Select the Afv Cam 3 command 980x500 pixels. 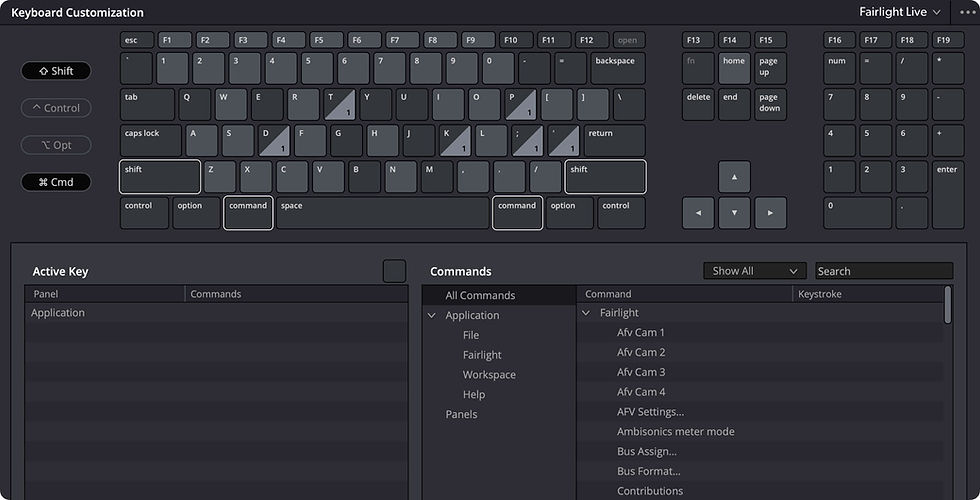point(641,372)
